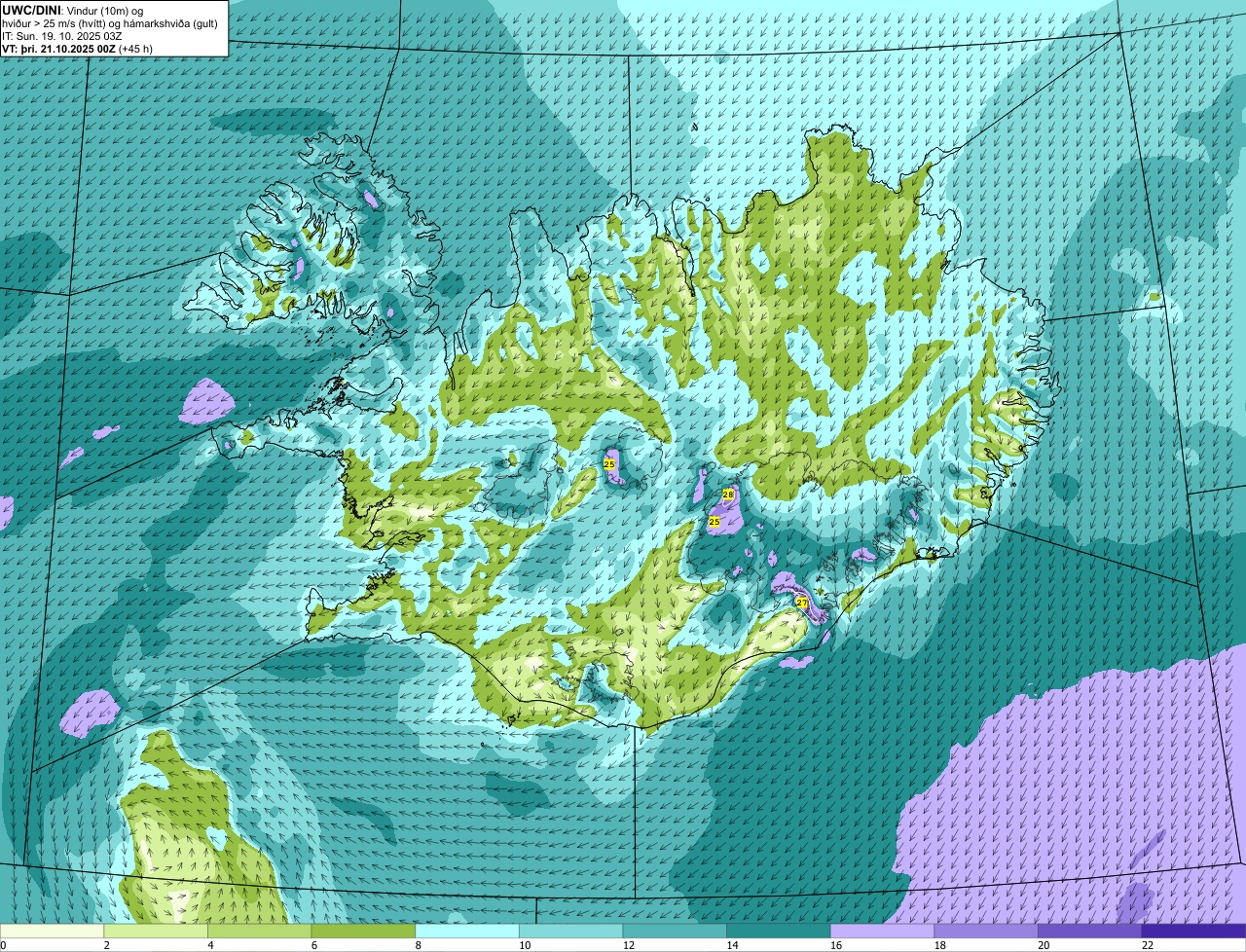Viewport: 1246px width, 952px height.
Task: Select the 18–20 m/s purple legend swatch
Action: tap(986, 931)
